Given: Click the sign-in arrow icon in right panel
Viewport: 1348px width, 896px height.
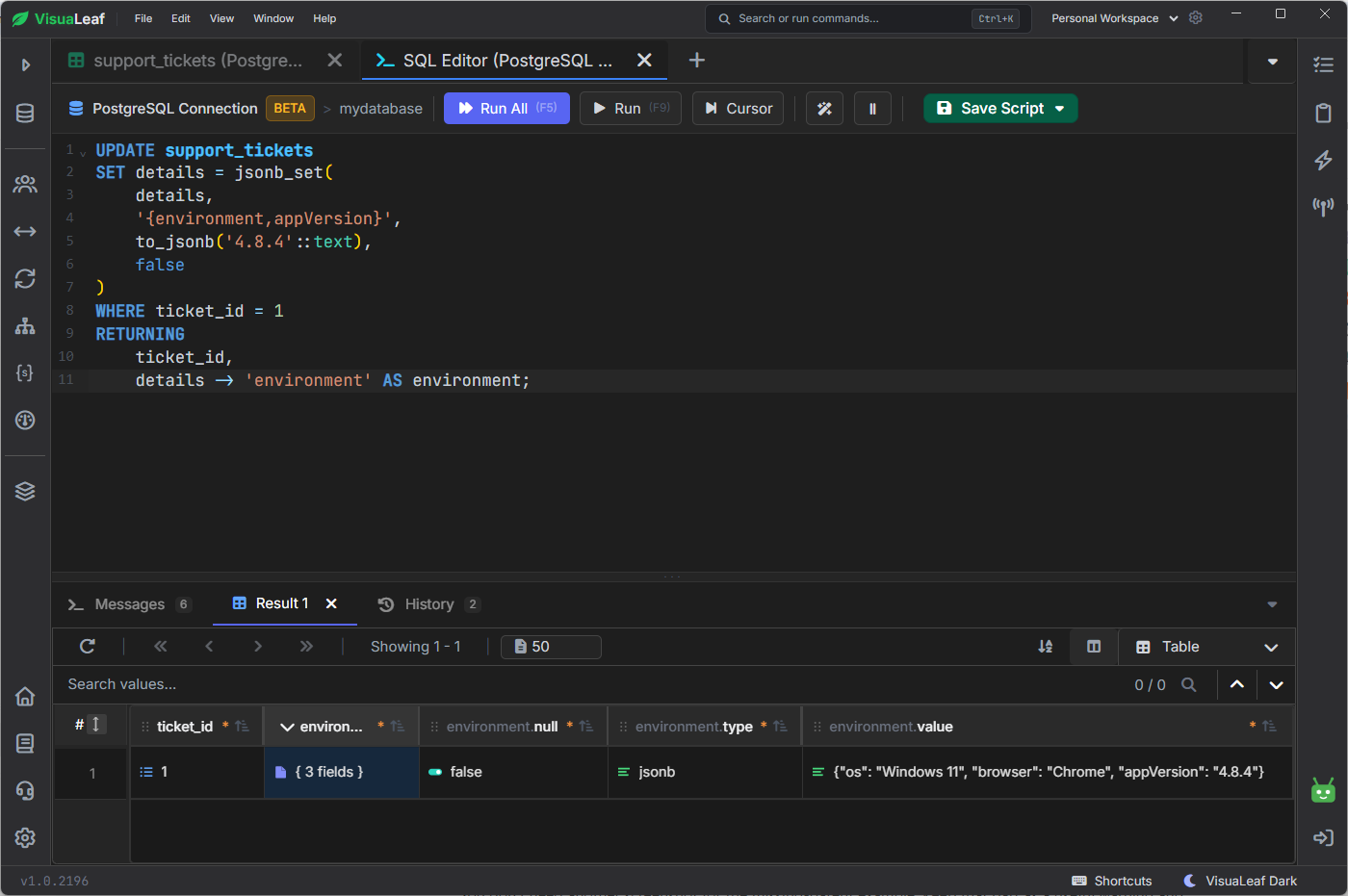Looking at the screenshot, I should [1323, 837].
